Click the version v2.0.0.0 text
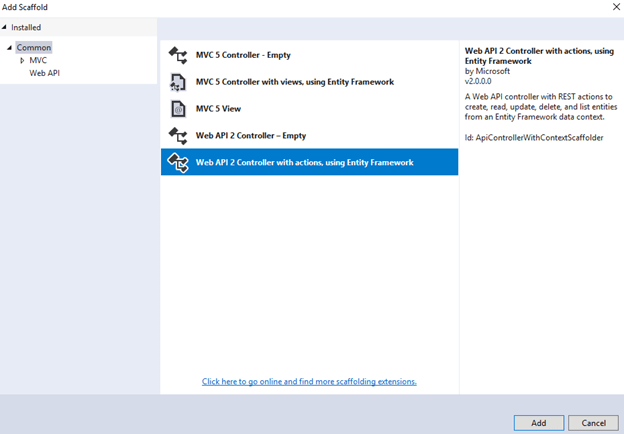This screenshot has height=434, width=624. pos(478,81)
